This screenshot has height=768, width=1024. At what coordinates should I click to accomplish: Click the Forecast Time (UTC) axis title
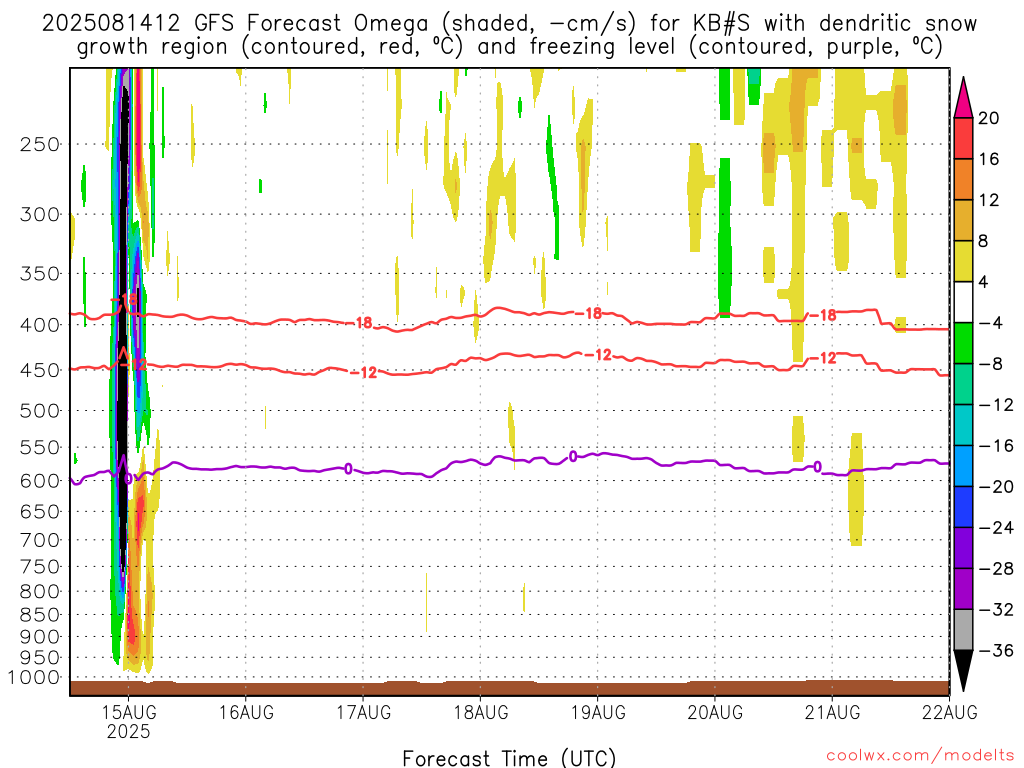click(x=509, y=758)
